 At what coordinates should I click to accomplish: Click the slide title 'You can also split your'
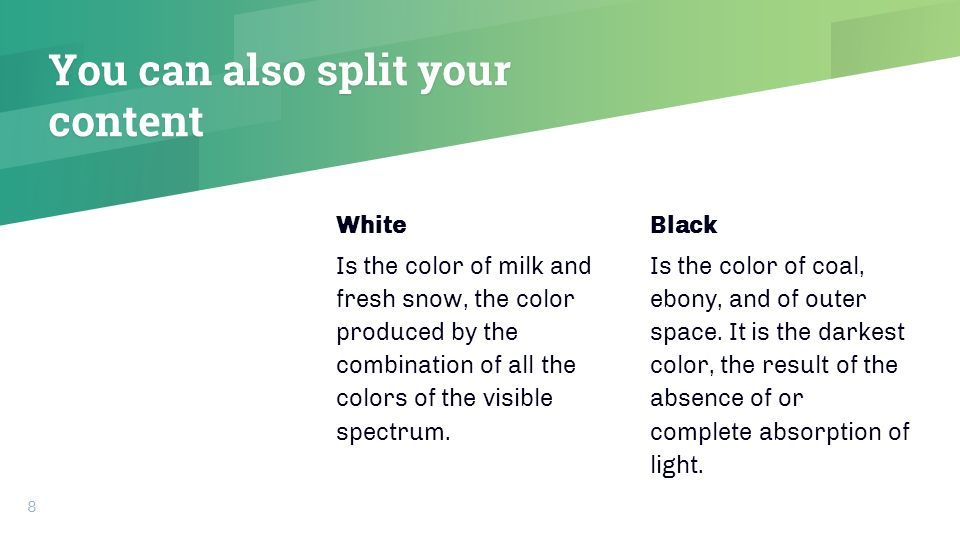[280, 72]
